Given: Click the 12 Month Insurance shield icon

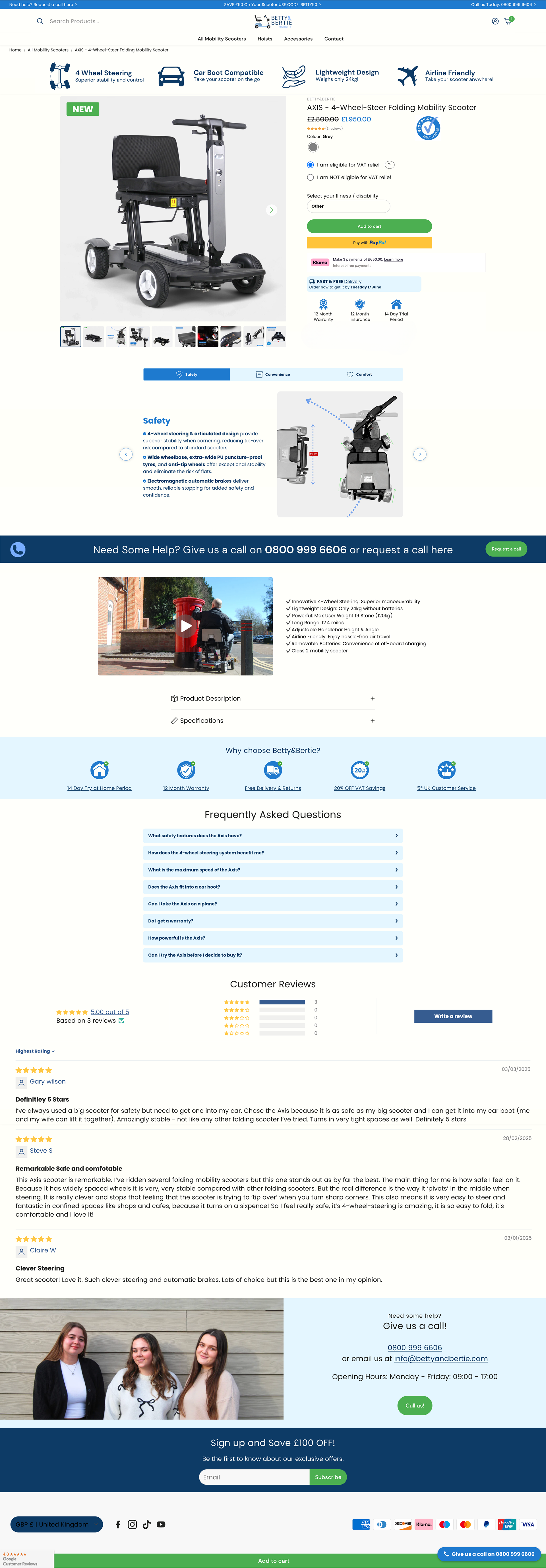Looking at the screenshot, I should pyautogui.click(x=360, y=304).
